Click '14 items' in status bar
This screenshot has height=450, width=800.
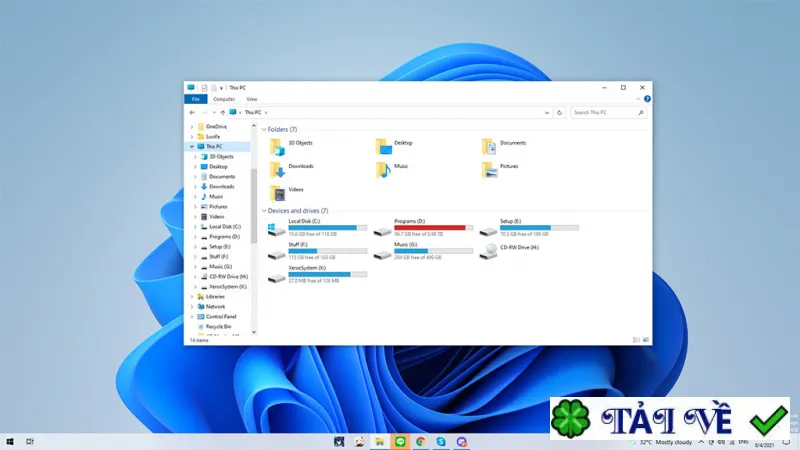coord(199,340)
